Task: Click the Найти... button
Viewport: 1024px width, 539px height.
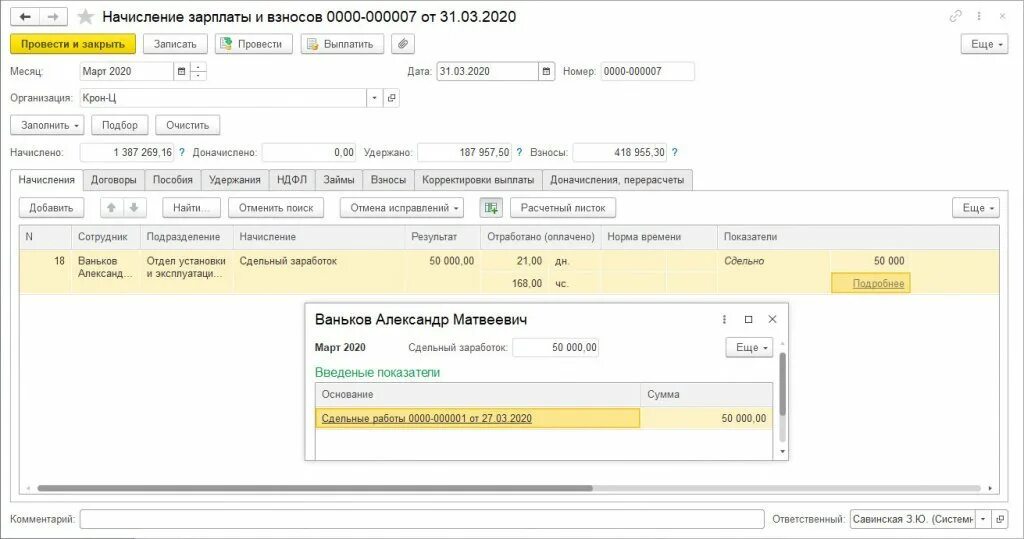Action: [191, 208]
